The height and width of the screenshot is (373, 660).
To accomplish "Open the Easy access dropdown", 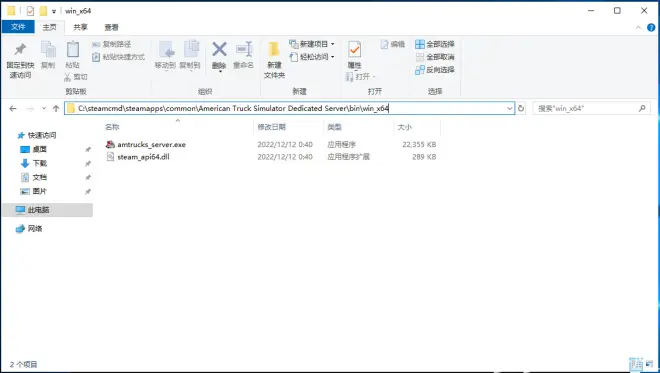I will click(x=312, y=57).
